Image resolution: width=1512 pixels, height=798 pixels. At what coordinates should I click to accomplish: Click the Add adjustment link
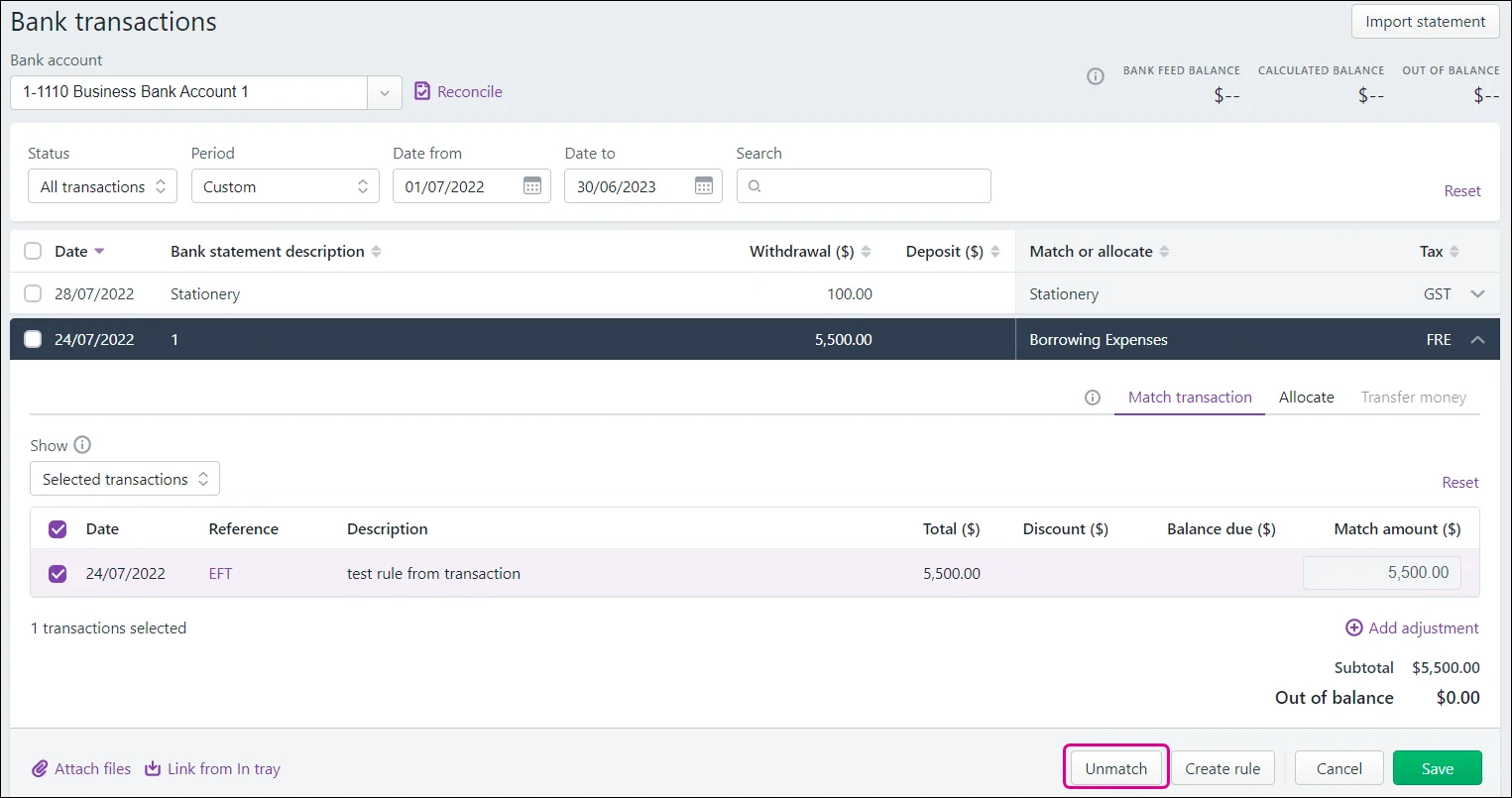coord(1424,627)
